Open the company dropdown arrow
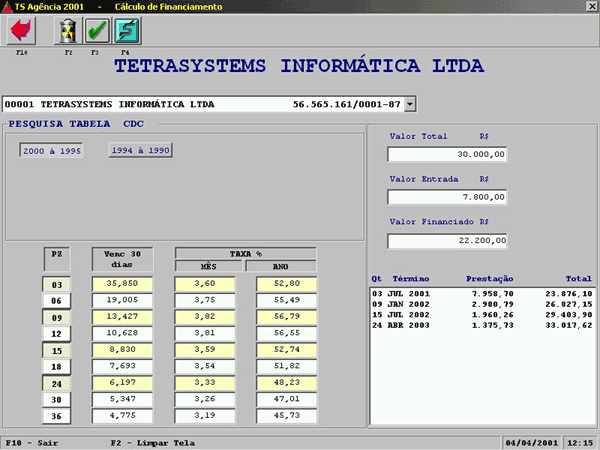 point(410,104)
